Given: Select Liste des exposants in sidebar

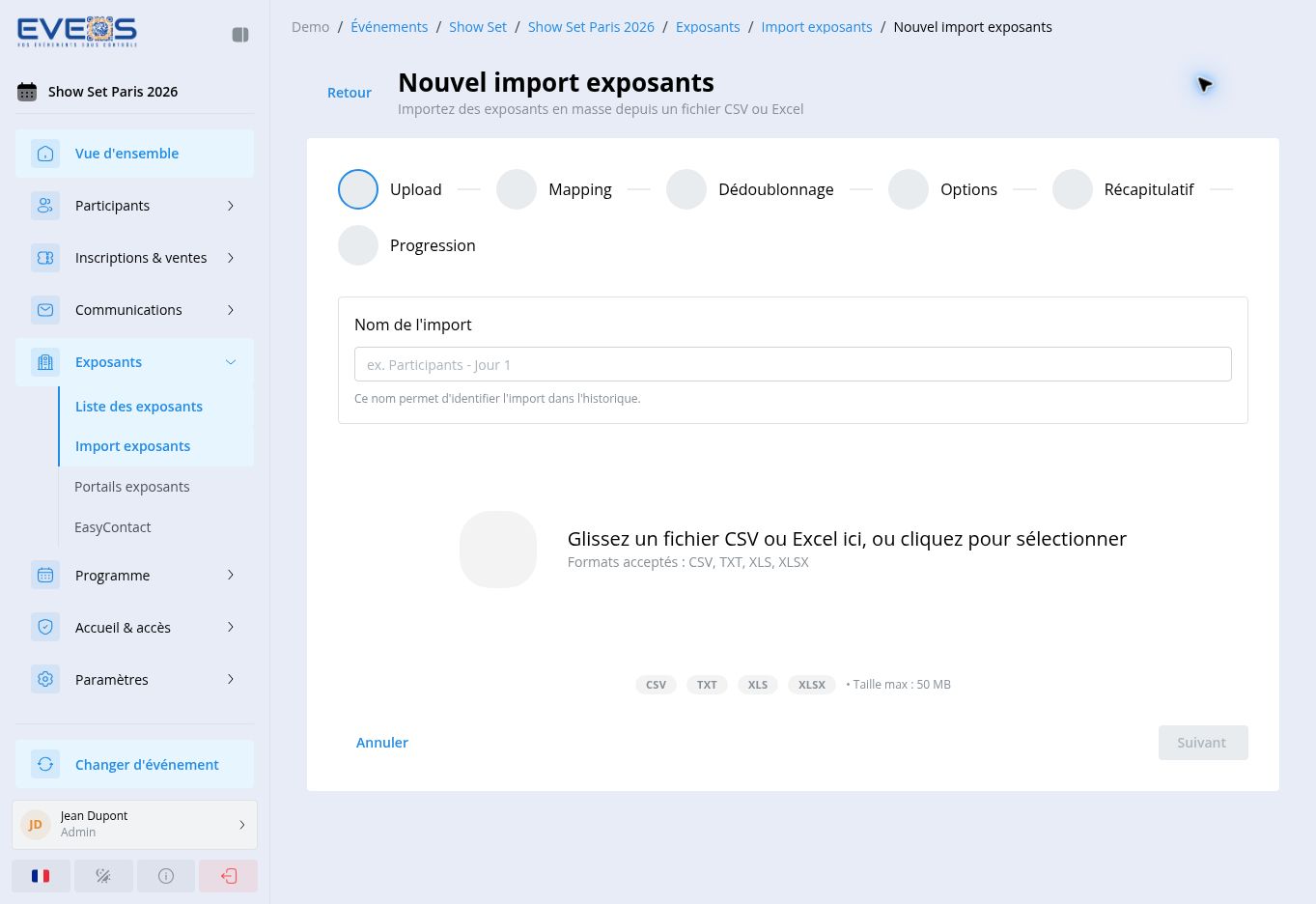Looking at the screenshot, I should (156, 407).
